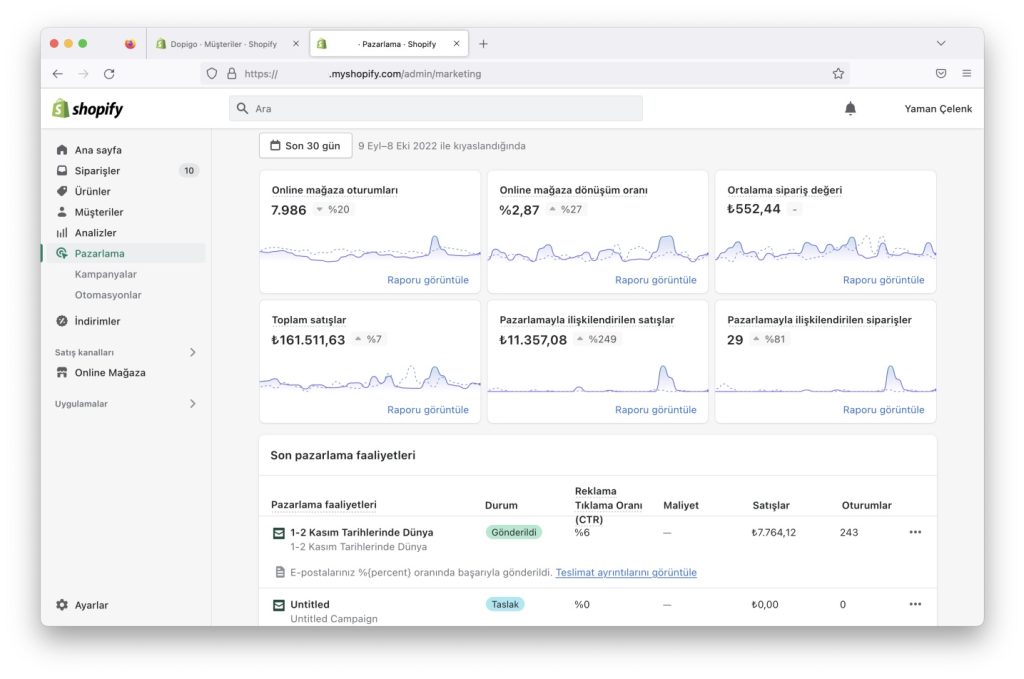Click the Shopify logo
1024x679 pixels.
[x=88, y=108]
